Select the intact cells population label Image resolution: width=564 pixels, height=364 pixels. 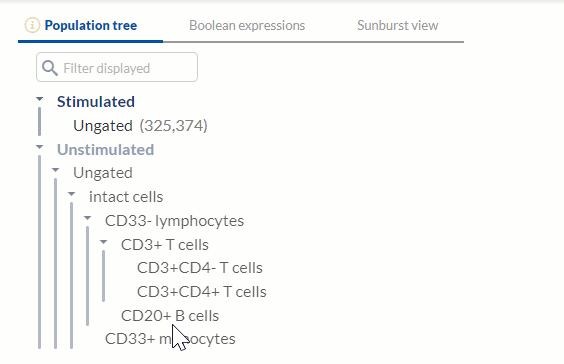tap(126, 197)
